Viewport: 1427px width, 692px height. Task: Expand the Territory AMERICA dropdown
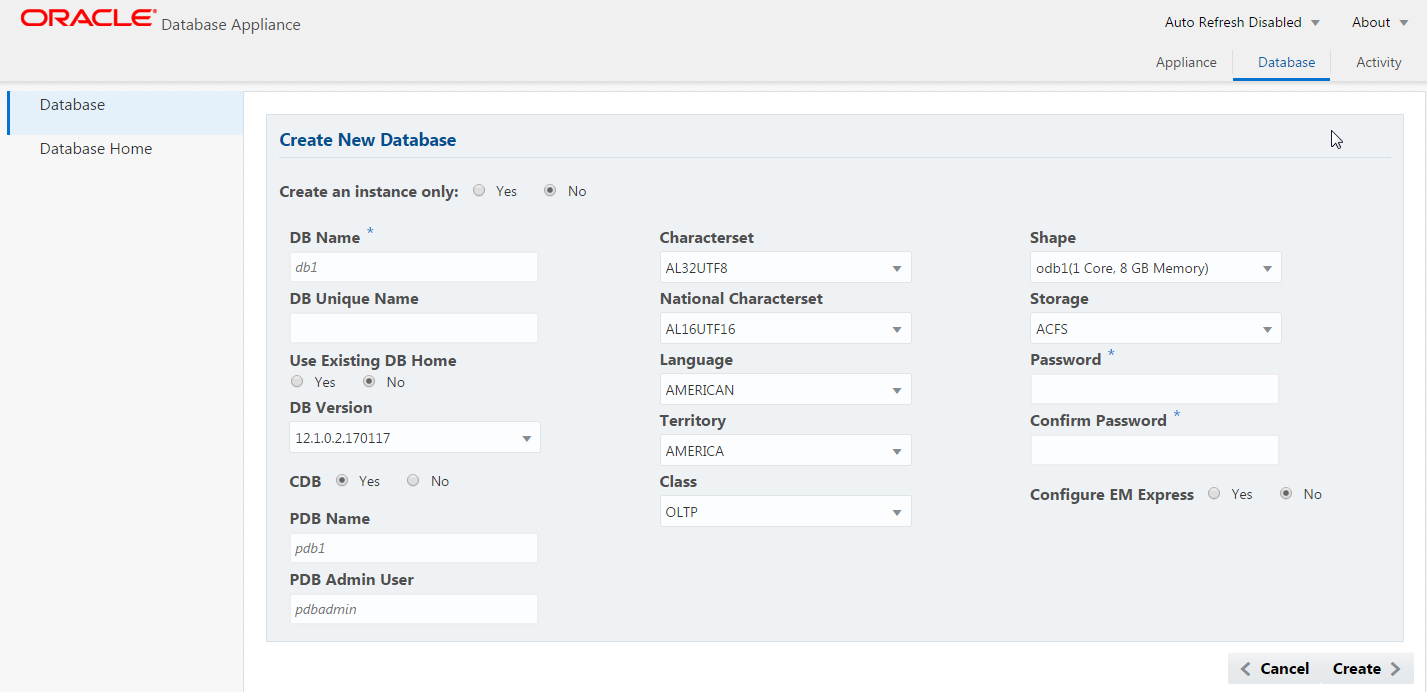pos(785,451)
